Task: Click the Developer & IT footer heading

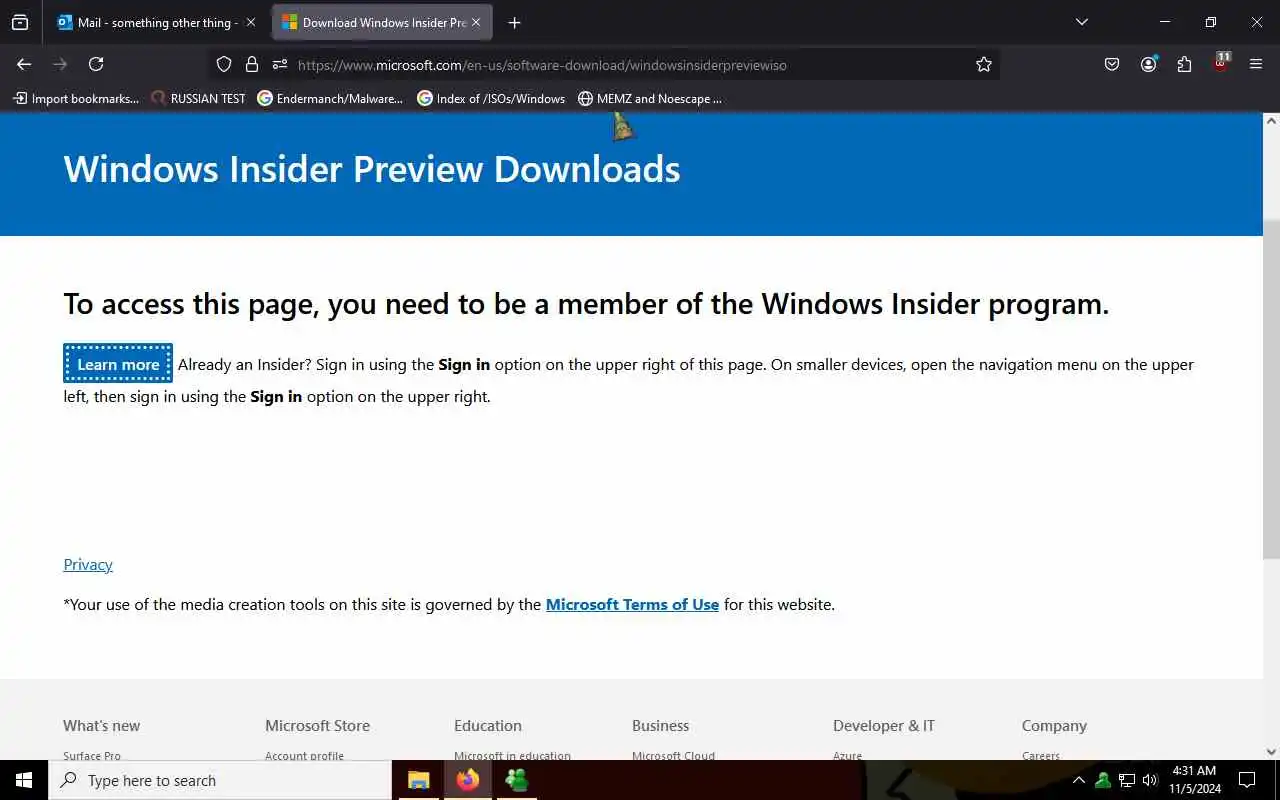Action: tap(883, 725)
